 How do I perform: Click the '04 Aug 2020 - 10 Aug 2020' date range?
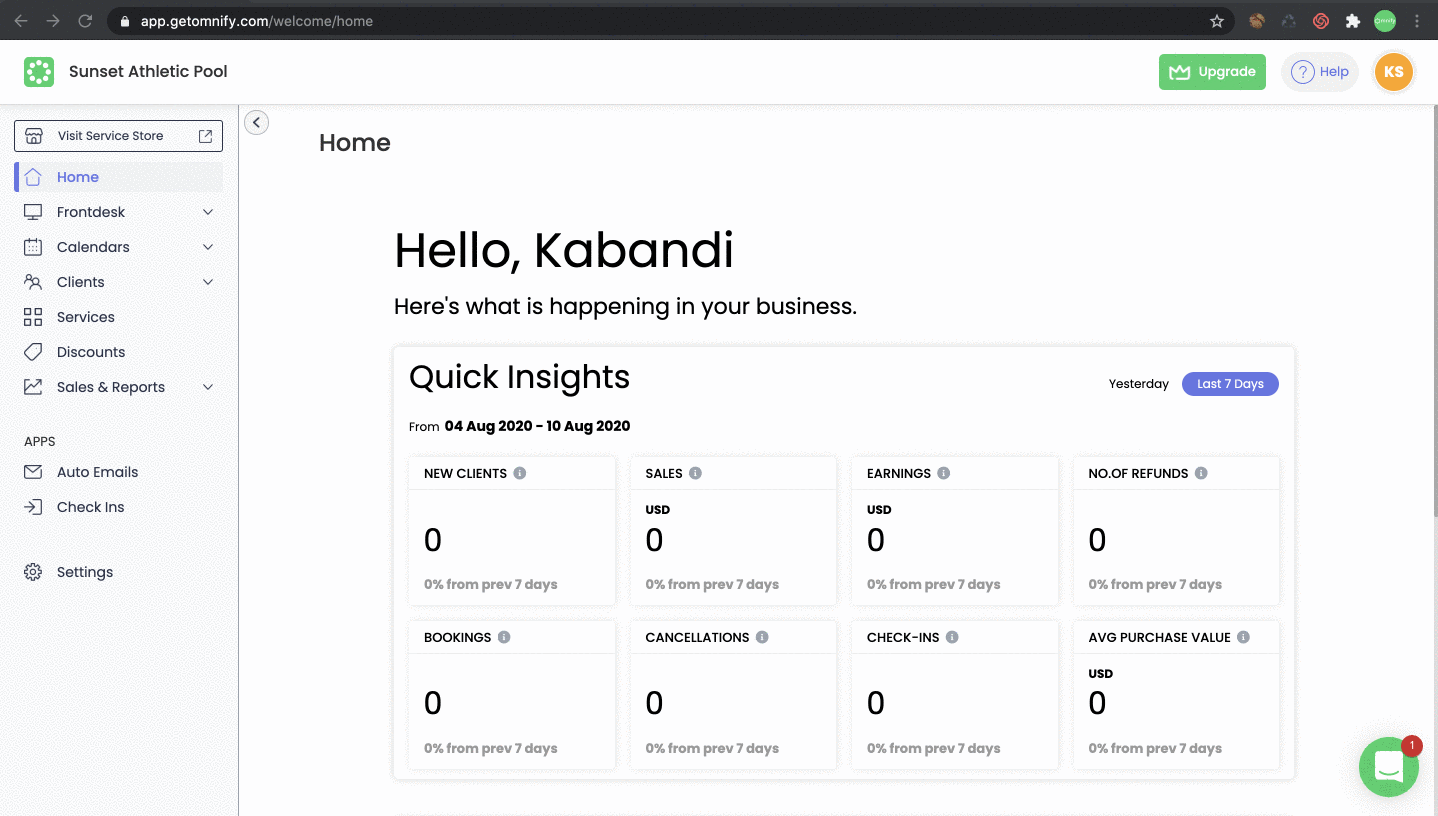click(x=537, y=426)
